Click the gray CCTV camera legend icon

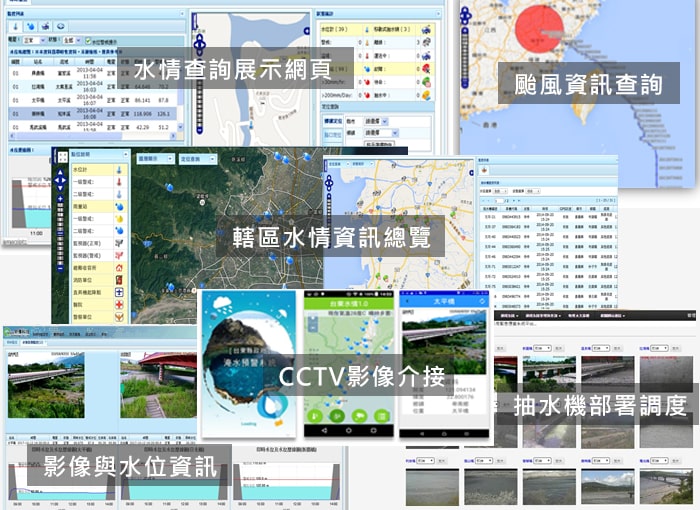click(119, 243)
